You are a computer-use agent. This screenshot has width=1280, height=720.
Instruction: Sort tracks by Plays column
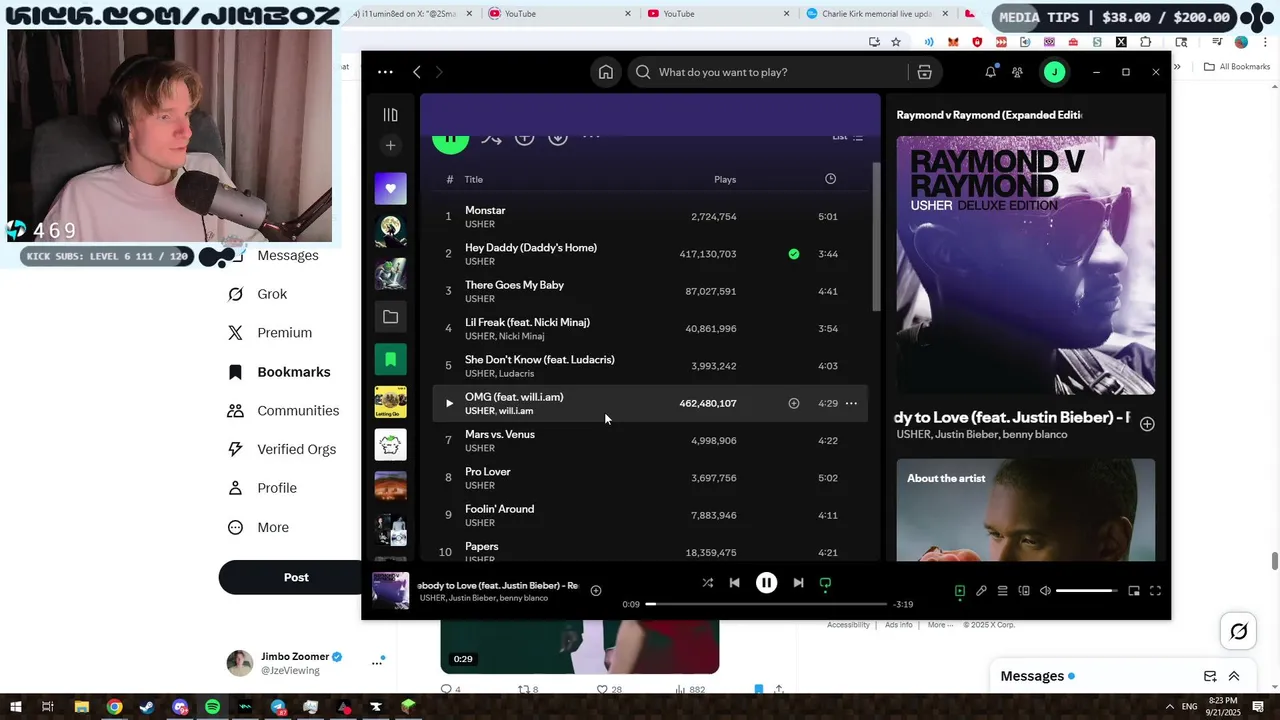(725, 180)
